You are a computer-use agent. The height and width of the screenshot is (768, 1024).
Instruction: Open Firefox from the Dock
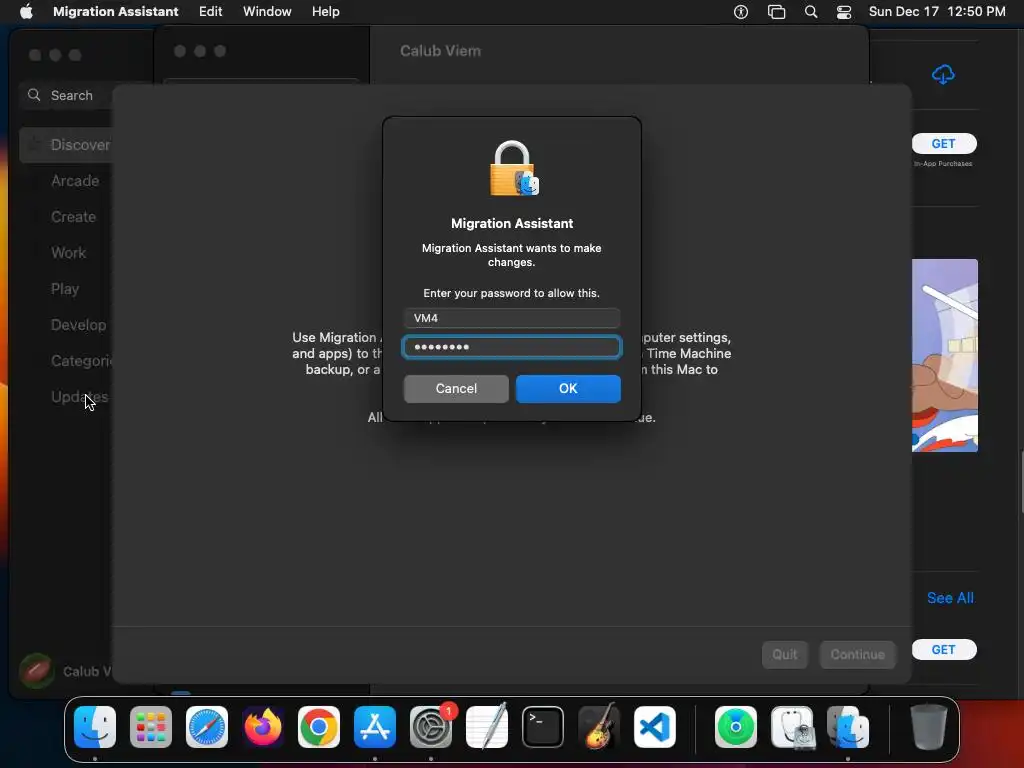pyautogui.click(x=263, y=727)
